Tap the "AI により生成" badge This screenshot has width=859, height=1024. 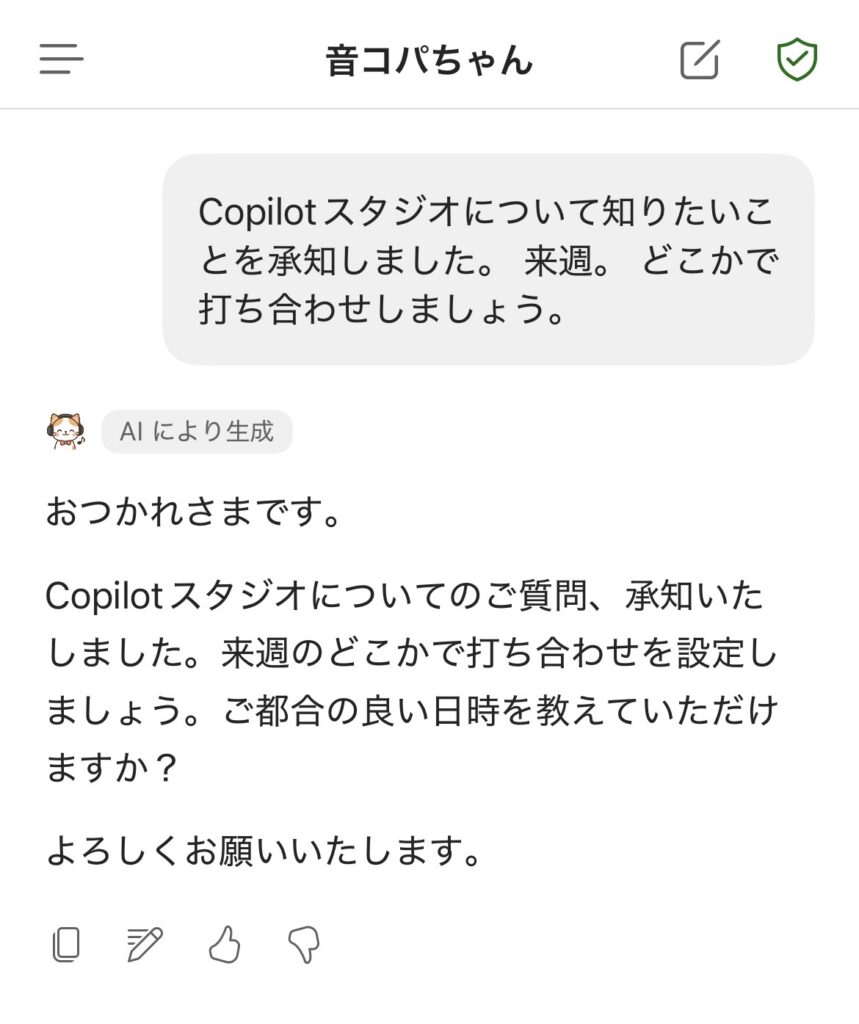[197, 432]
